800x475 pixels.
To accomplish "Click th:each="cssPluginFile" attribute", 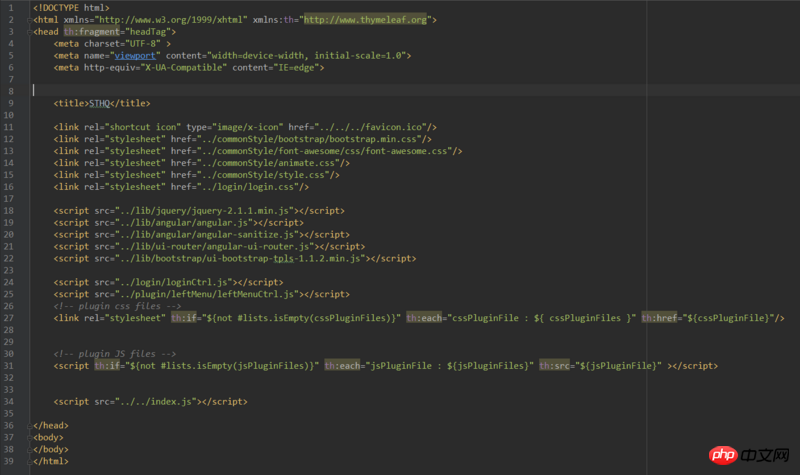I will tap(521, 318).
